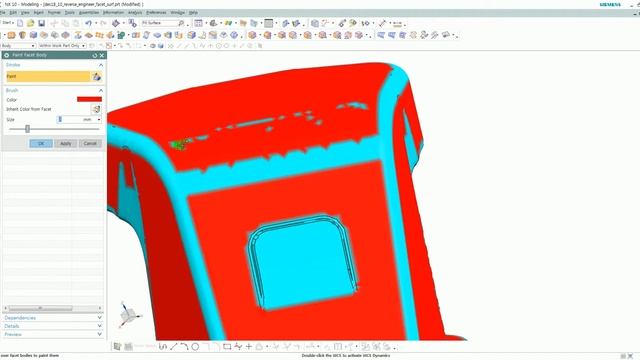
Task: Open the mm units dropdown for Size
Action: 99,120
